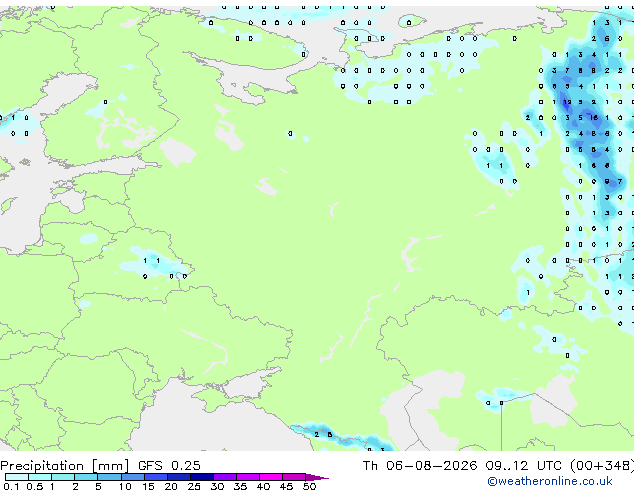Screen dimensions: 634x490
Task: Click the legend scale label "0.5"
Action: coord(35,486)
